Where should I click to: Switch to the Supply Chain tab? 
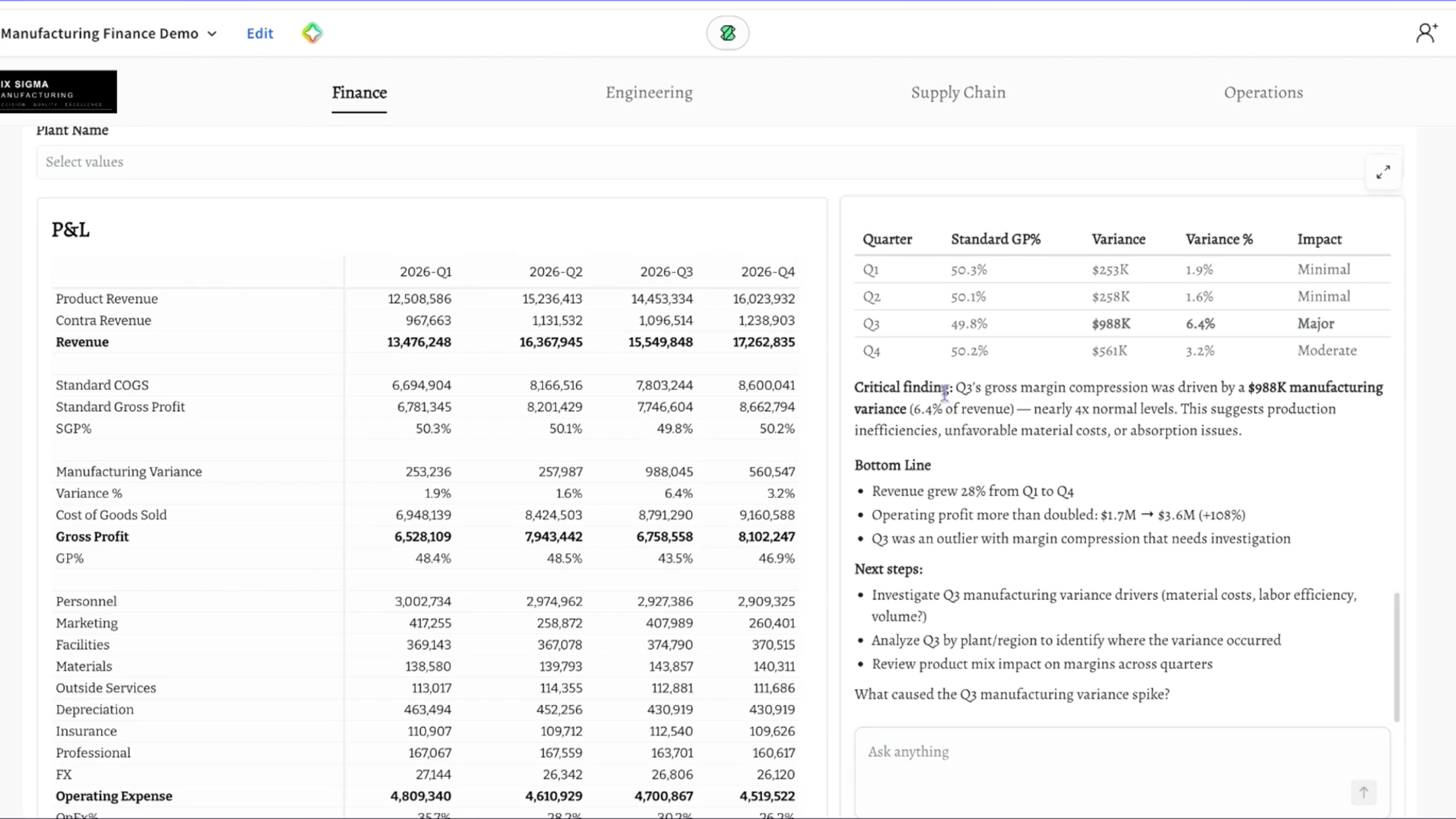coord(958,93)
